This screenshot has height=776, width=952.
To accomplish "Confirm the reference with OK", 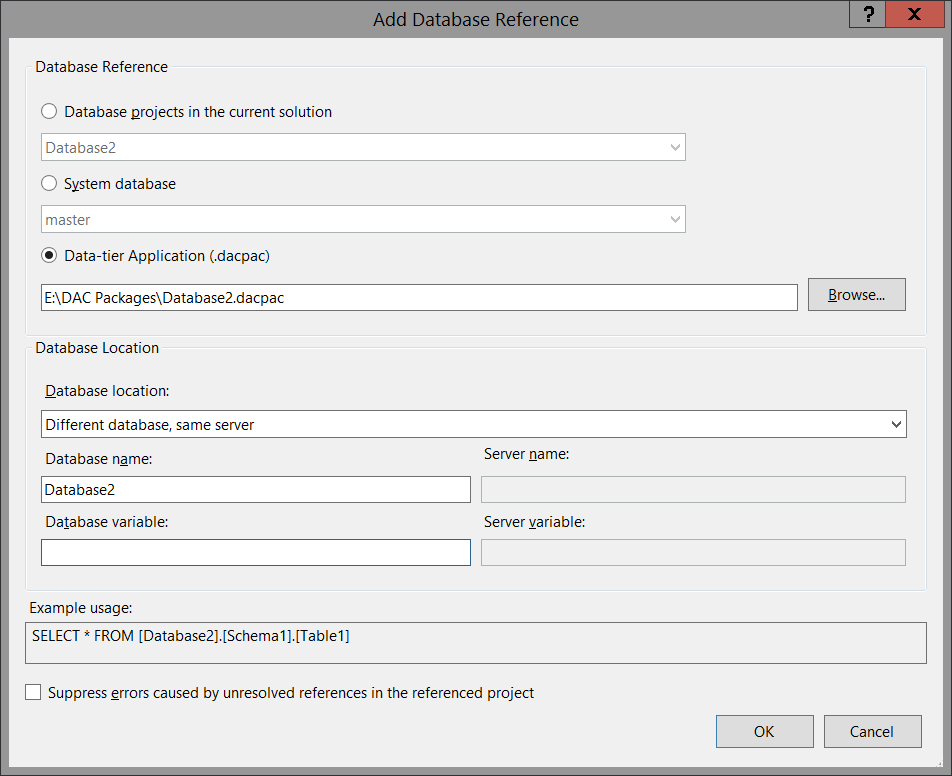I will [764, 731].
